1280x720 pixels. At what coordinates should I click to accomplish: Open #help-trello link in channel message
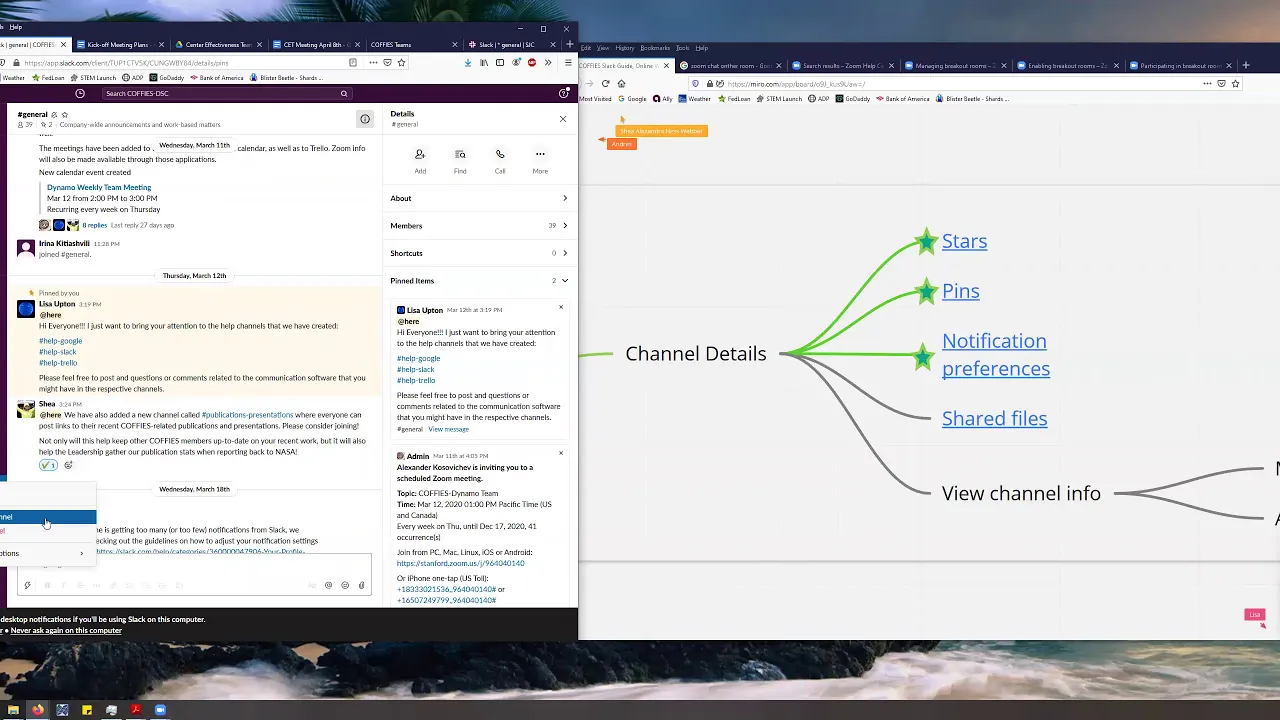[x=57, y=363]
